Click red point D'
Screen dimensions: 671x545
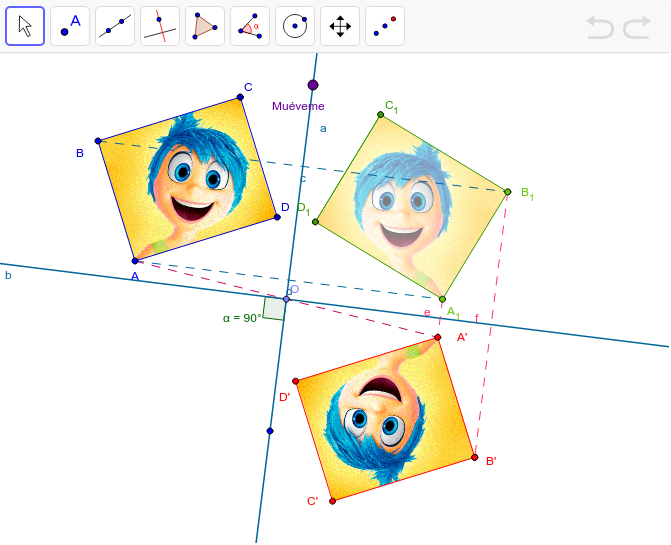click(295, 381)
